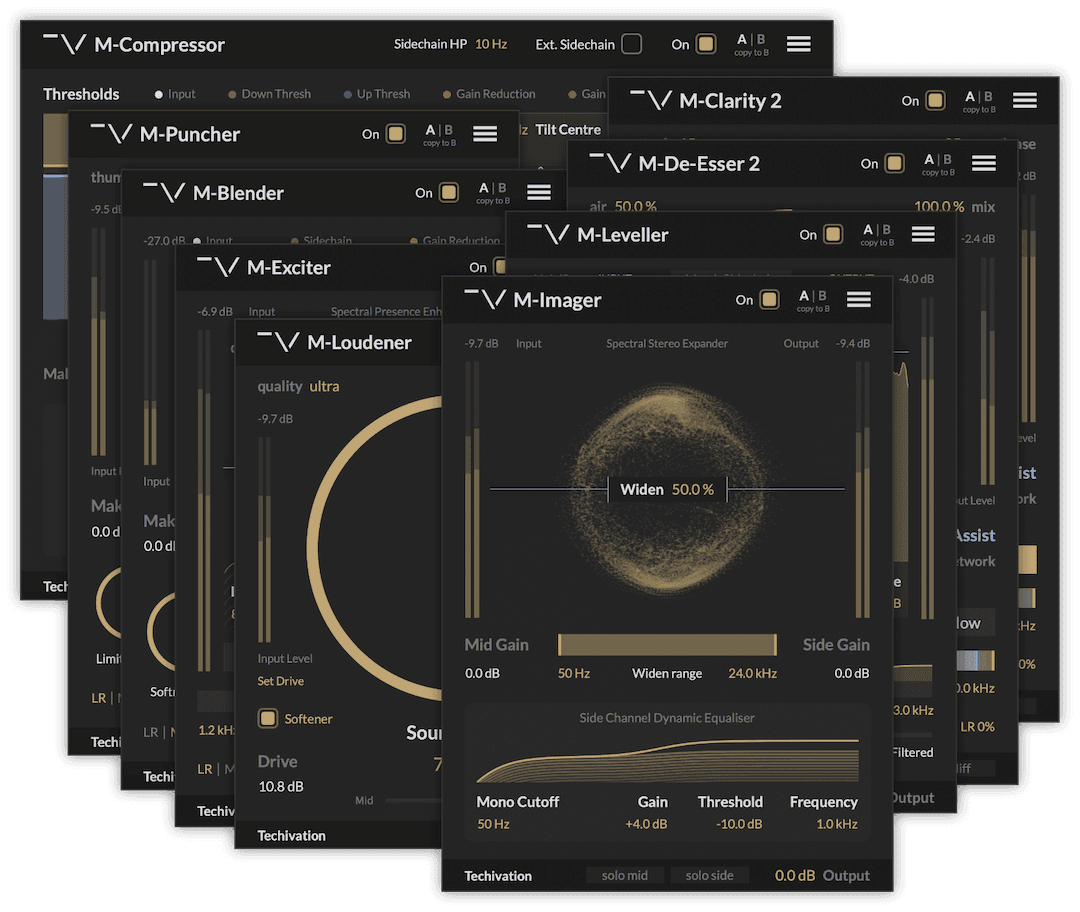Click the Techivation logo in M-De-Esser 2
Viewport: 1080px width, 912px height.
click(610, 163)
